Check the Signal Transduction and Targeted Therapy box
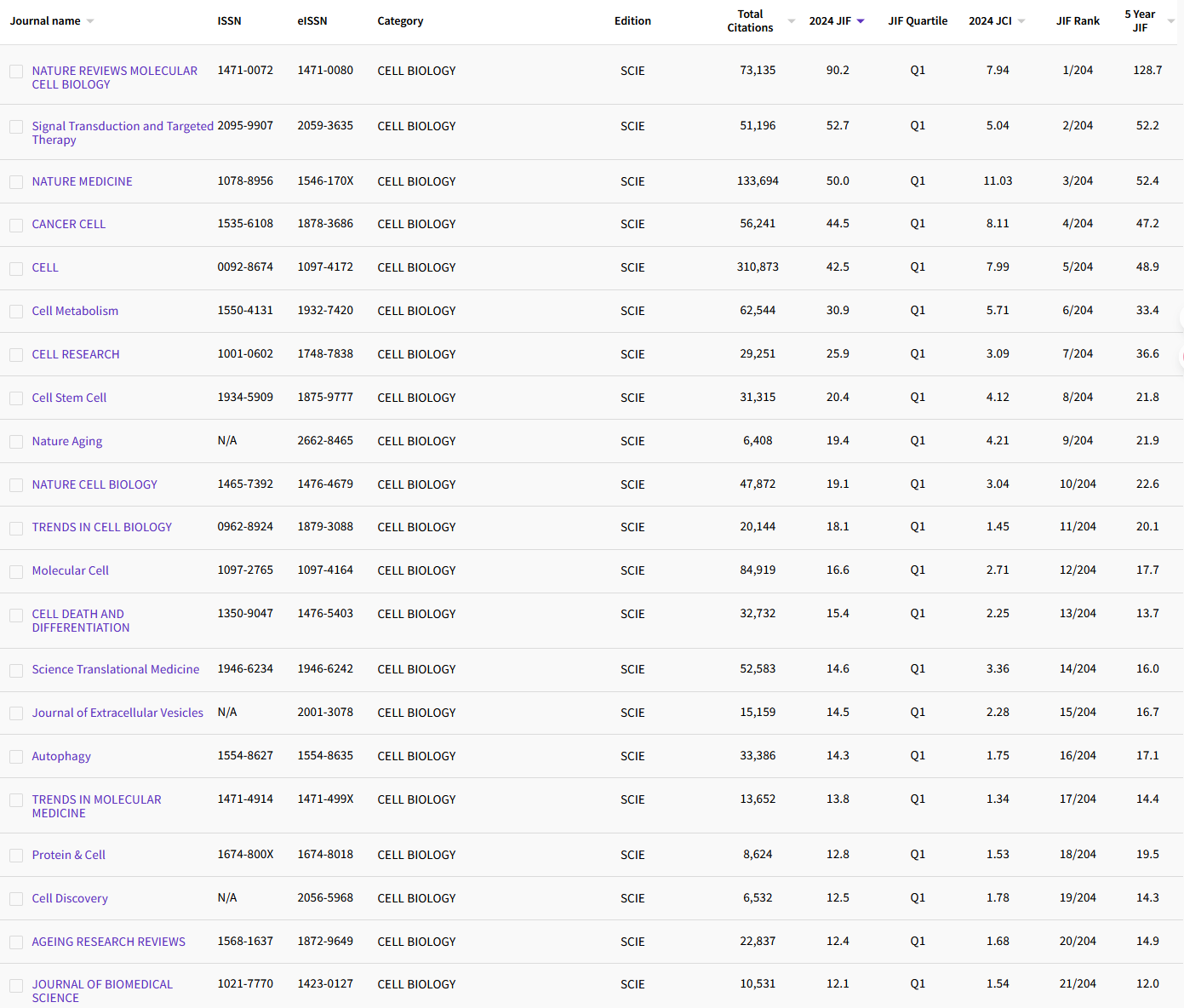The height and width of the screenshot is (1008, 1184). tap(16, 127)
